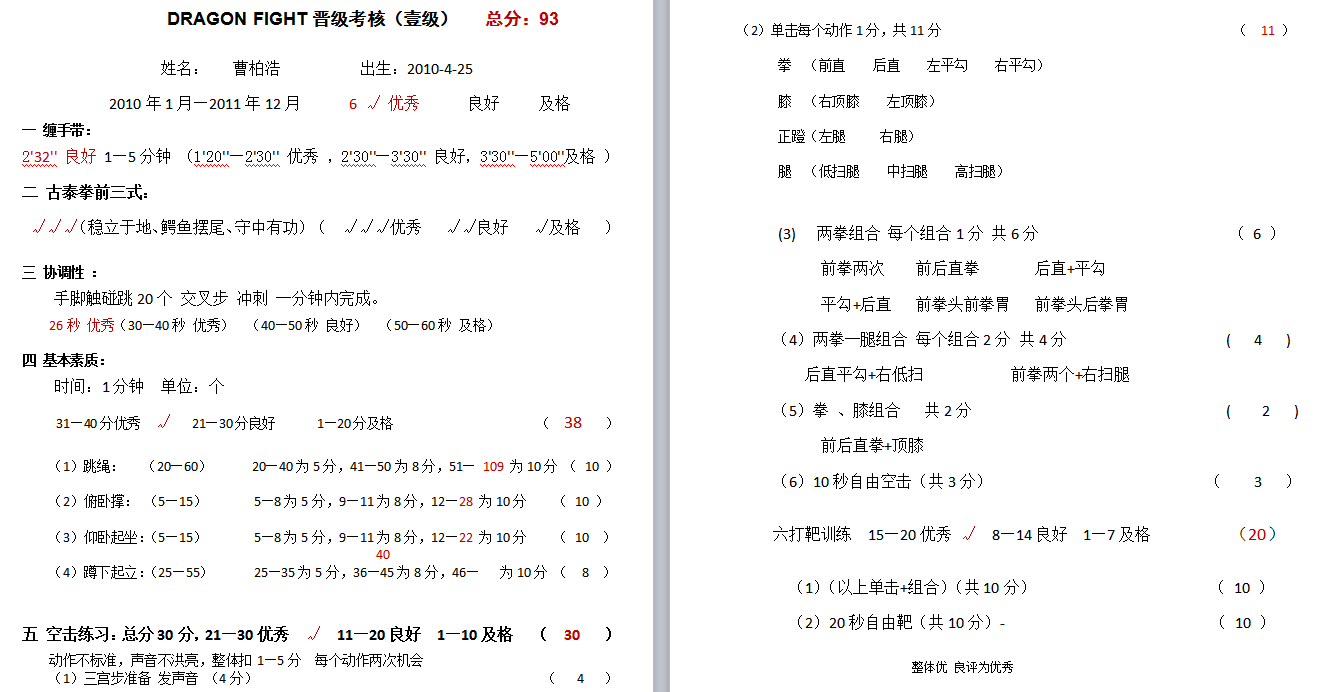Click the range '31一40分优秀'
1319x692 pixels.
click(x=98, y=423)
